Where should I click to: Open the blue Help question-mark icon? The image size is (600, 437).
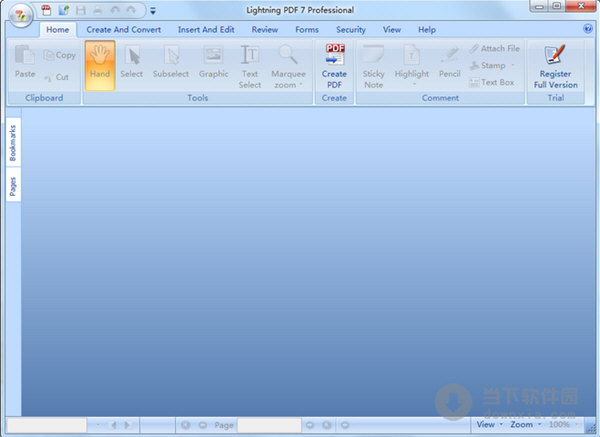coord(588,29)
